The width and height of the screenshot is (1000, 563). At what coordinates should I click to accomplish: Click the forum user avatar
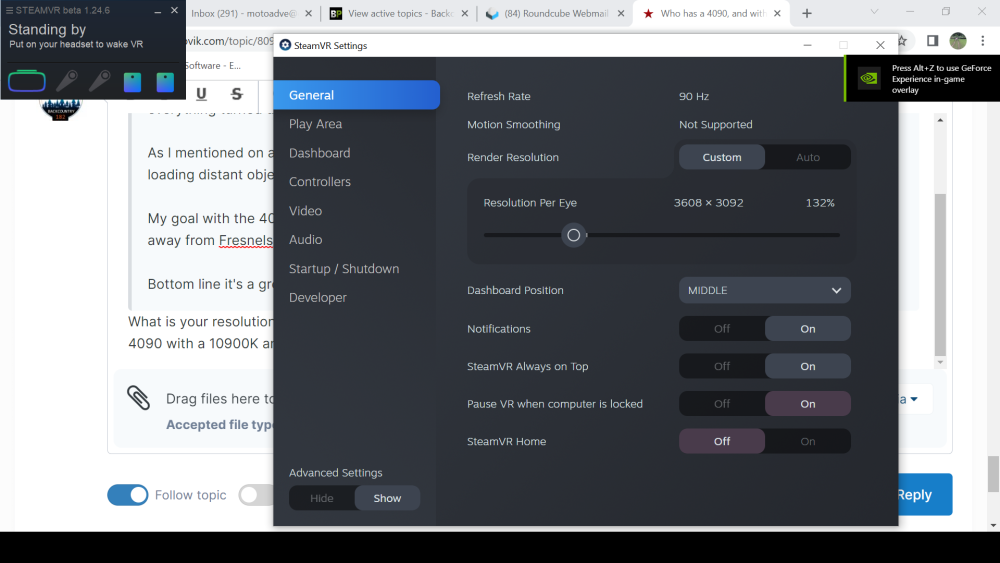coord(61,107)
